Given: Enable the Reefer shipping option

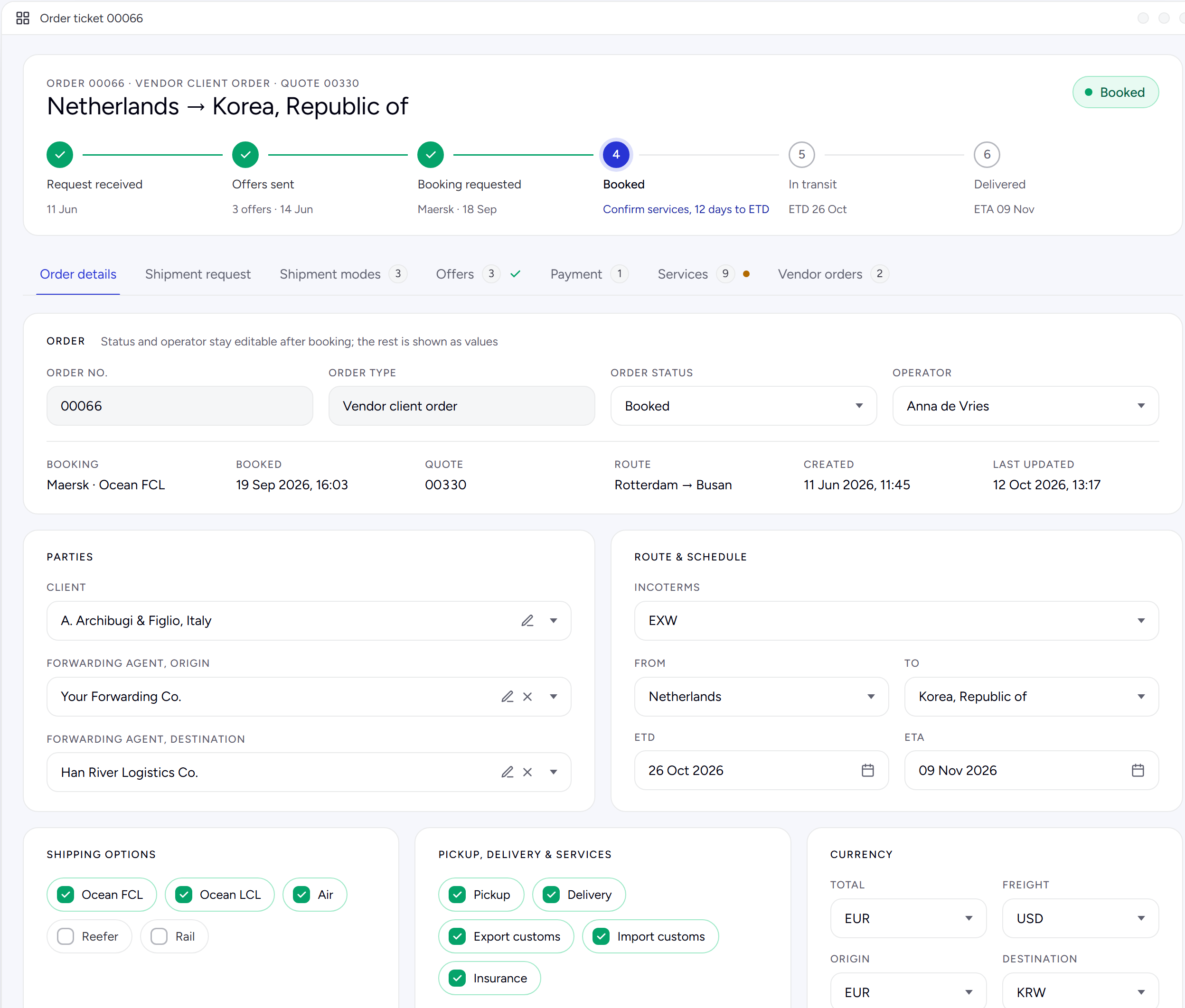Looking at the screenshot, I should click(89, 936).
